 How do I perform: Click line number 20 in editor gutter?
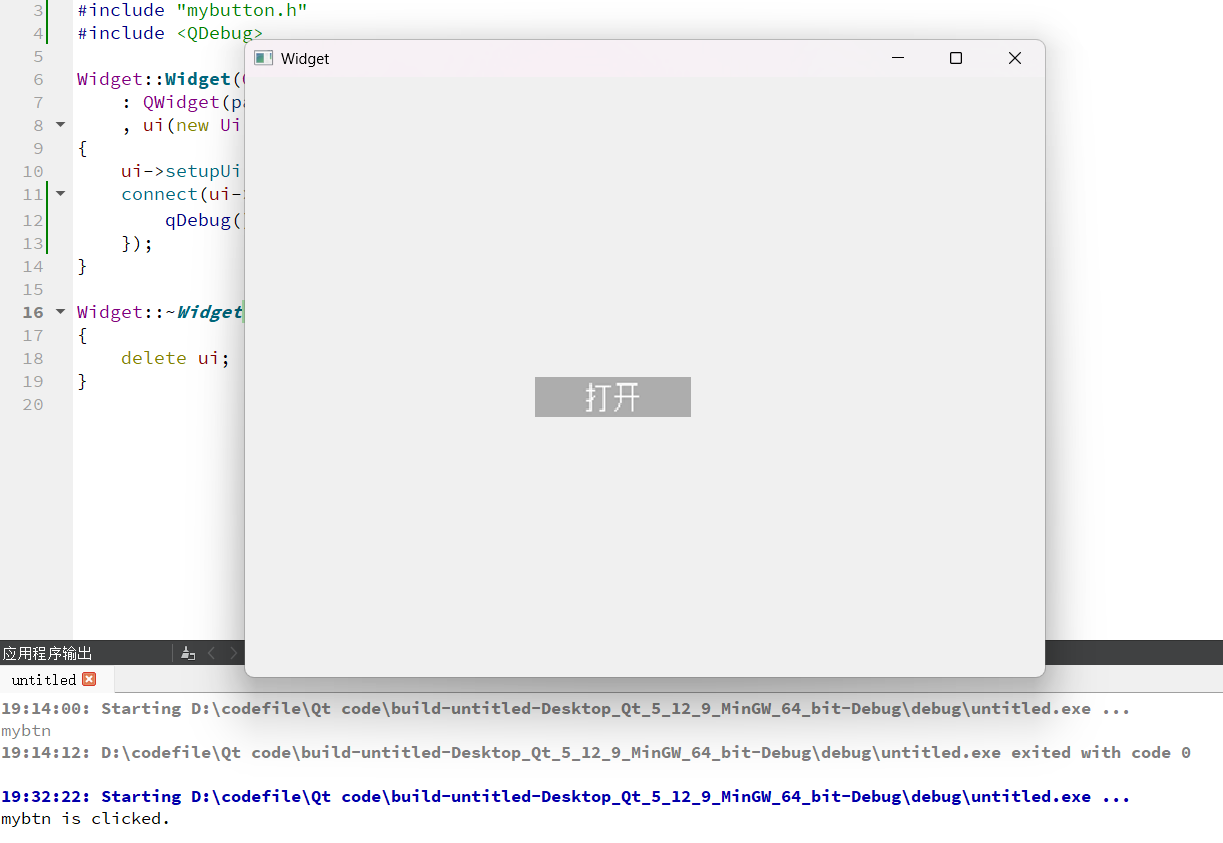33,404
